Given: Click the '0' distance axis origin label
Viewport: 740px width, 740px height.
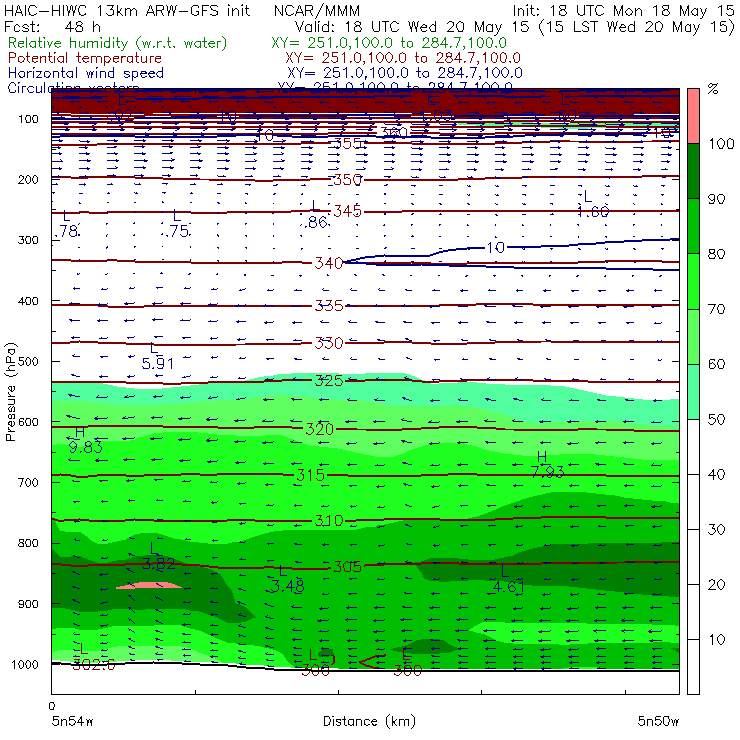Looking at the screenshot, I should point(51,706).
